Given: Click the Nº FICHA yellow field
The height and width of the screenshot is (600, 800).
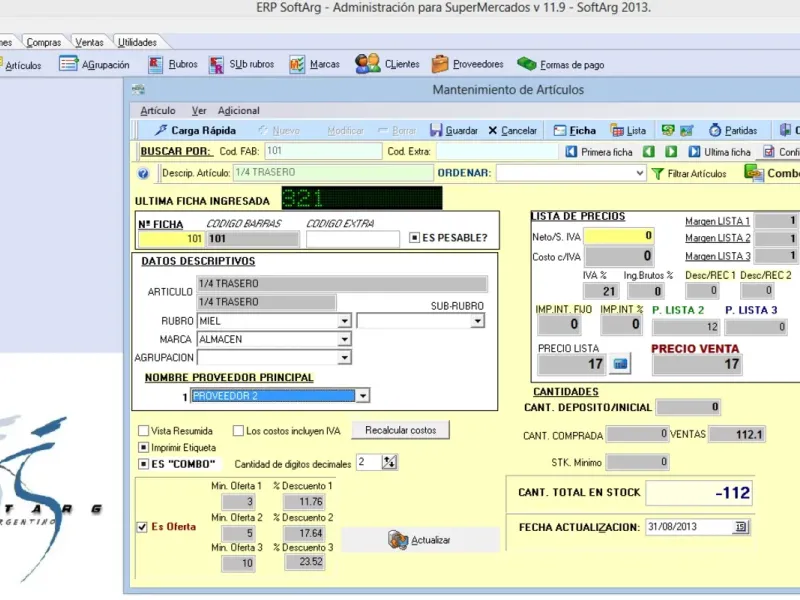Looking at the screenshot, I should (x=171, y=239).
